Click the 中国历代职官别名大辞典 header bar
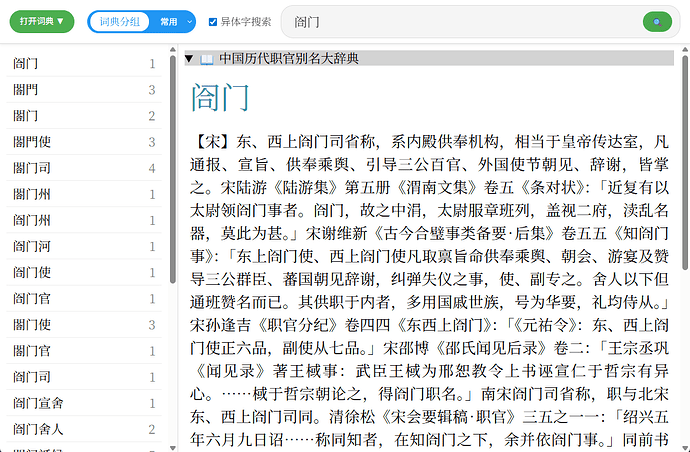690x452 pixels. [429, 59]
